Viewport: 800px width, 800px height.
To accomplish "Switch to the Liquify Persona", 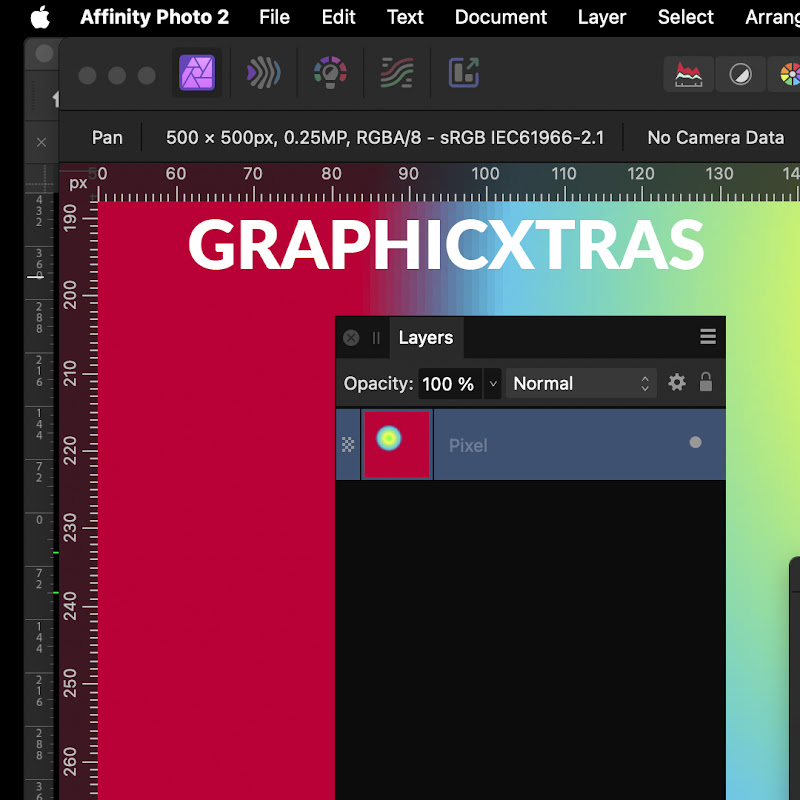I will pyautogui.click(x=263, y=73).
